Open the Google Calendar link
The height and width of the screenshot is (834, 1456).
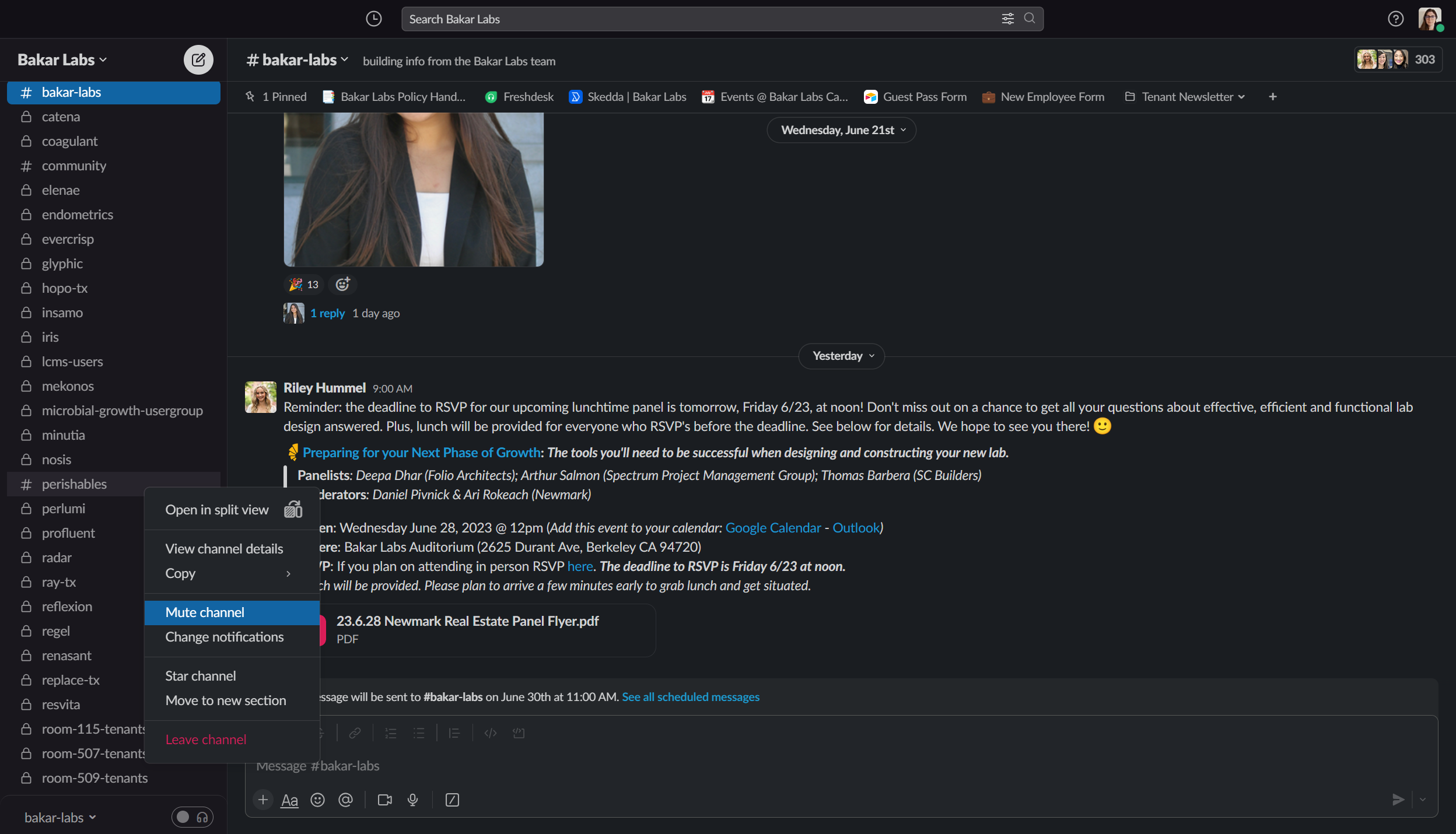pos(772,528)
